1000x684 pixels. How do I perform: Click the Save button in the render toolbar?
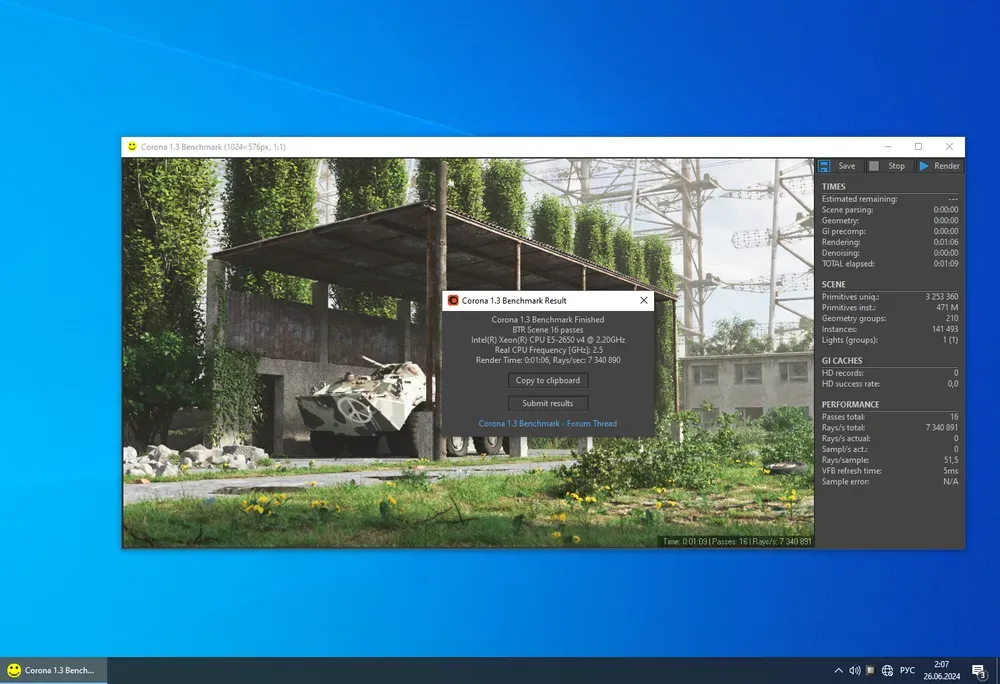pos(838,166)
